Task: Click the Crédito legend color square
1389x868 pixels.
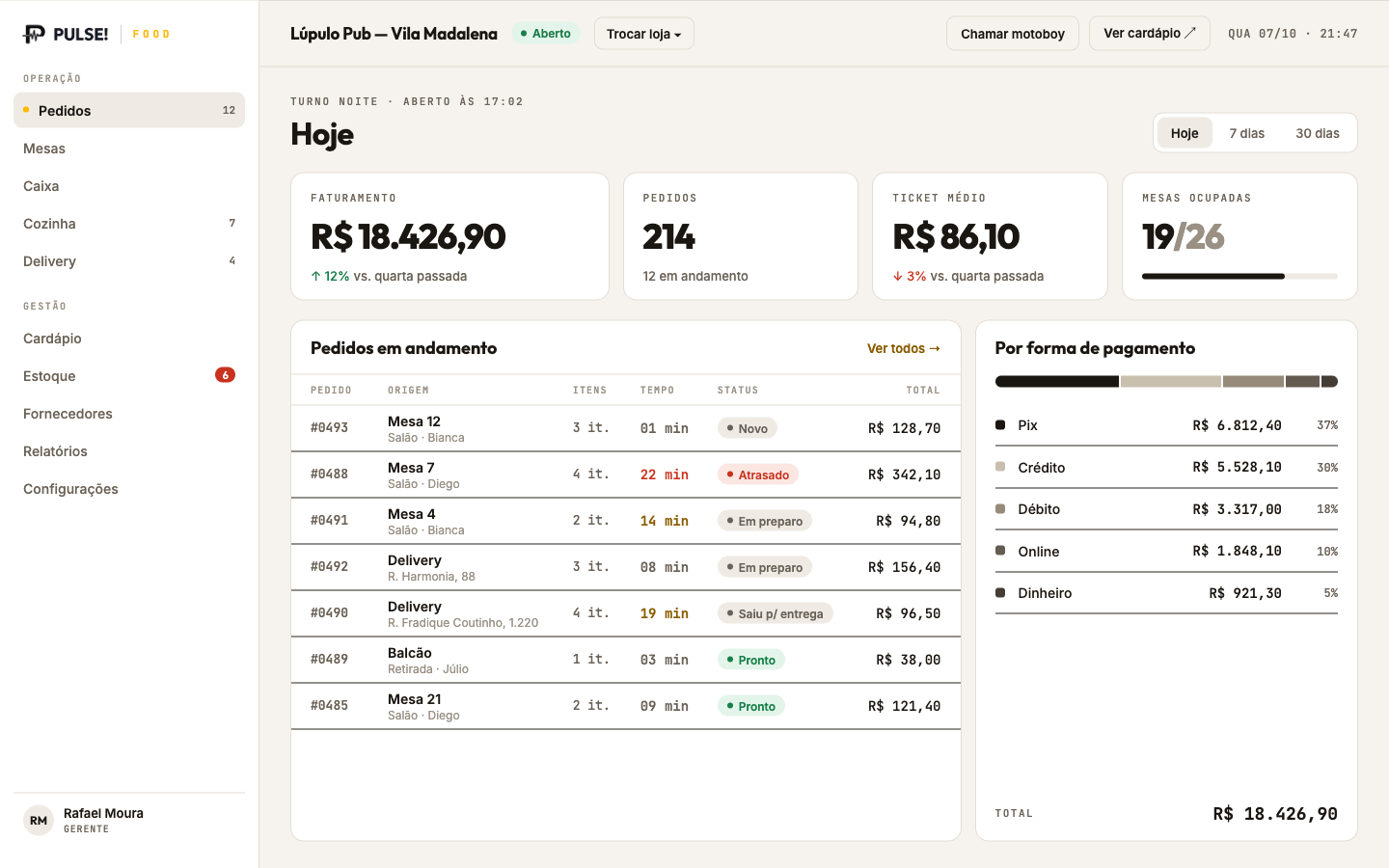Action: [1000, 467]
